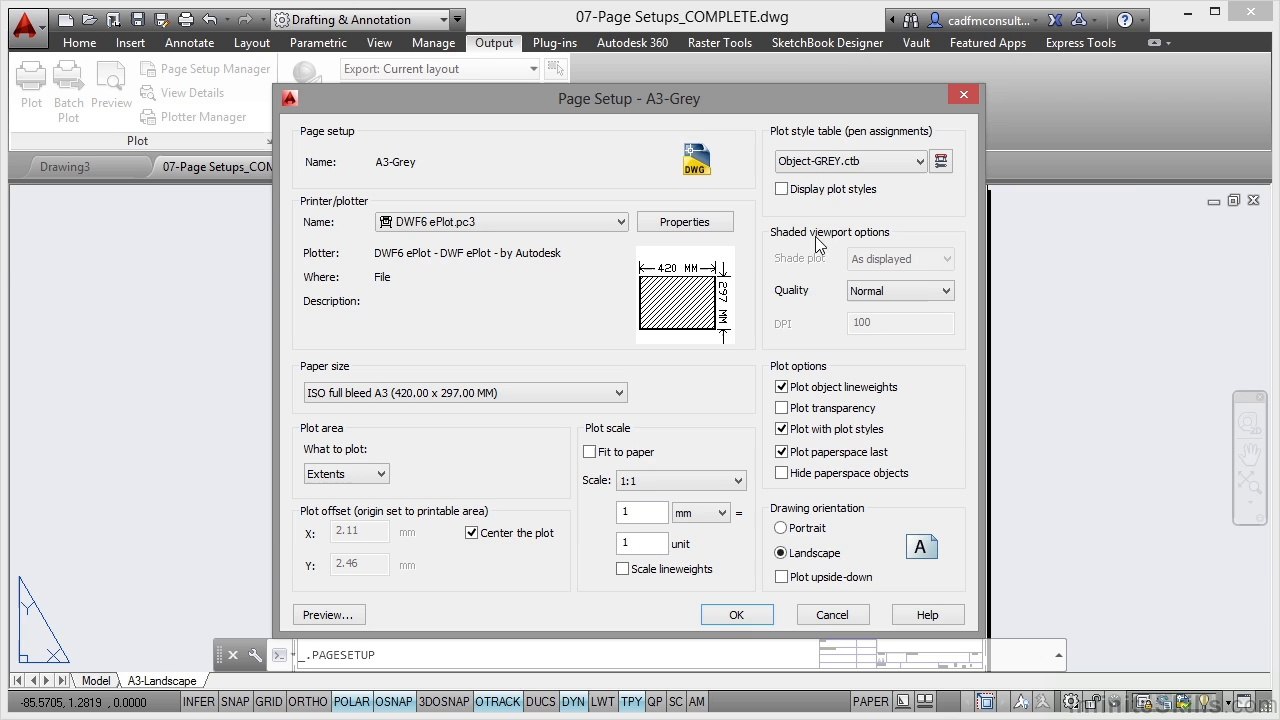Open the plot Scale 1:1 dropdown

coord(681,481)
